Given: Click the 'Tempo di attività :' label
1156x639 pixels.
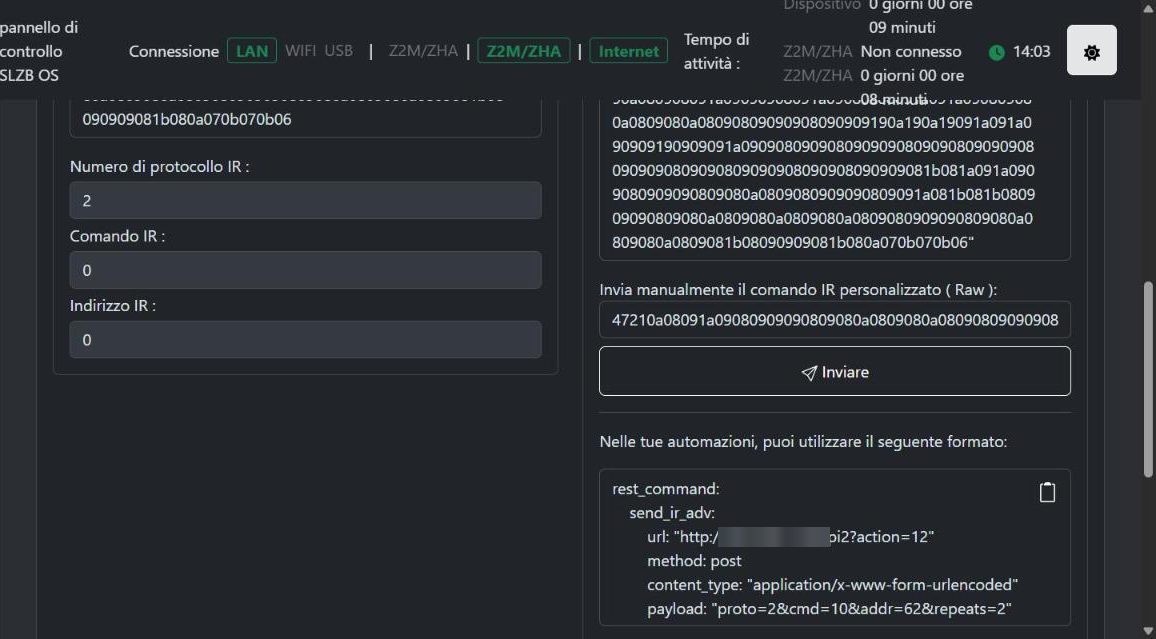Looking at the screenshot, I should pyautogui.click(x=716, y=52).
